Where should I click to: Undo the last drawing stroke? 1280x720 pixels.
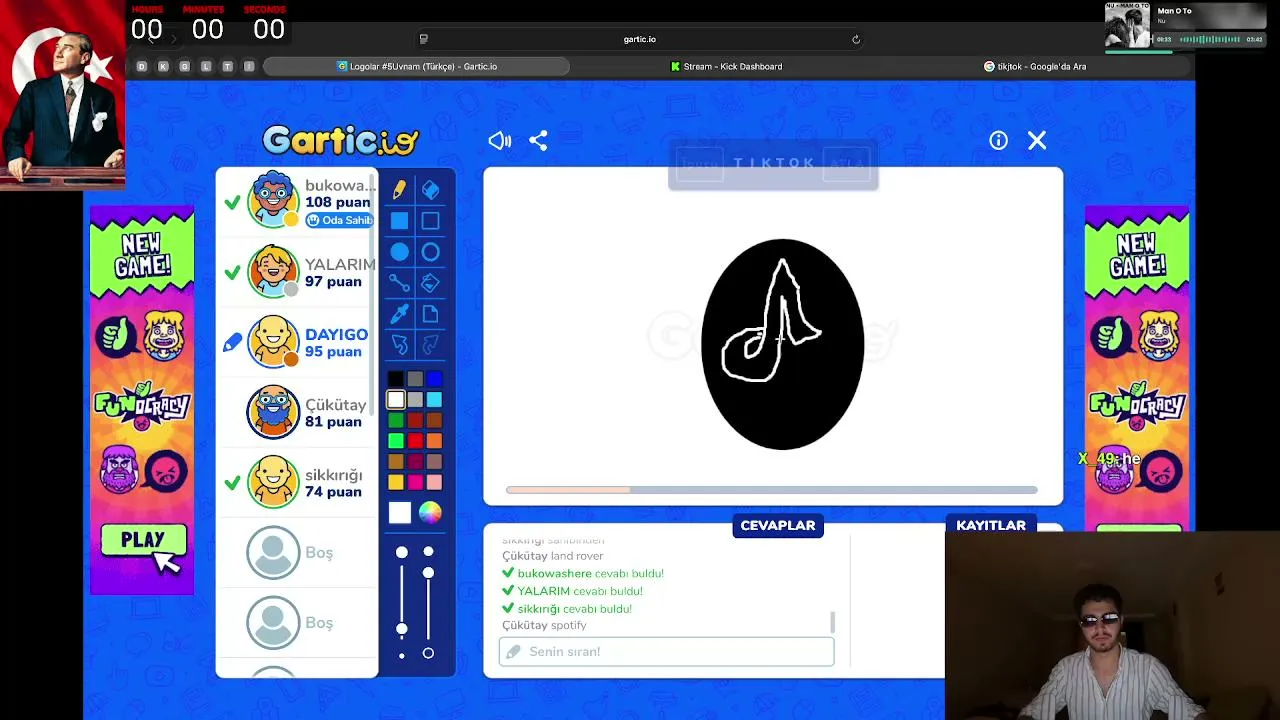399,345
